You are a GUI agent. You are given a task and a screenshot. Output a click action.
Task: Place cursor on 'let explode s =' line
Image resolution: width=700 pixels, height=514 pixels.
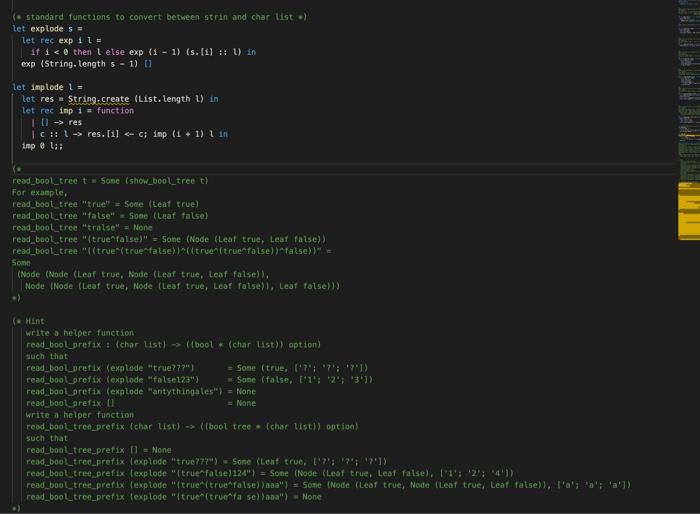coord(47,29)
